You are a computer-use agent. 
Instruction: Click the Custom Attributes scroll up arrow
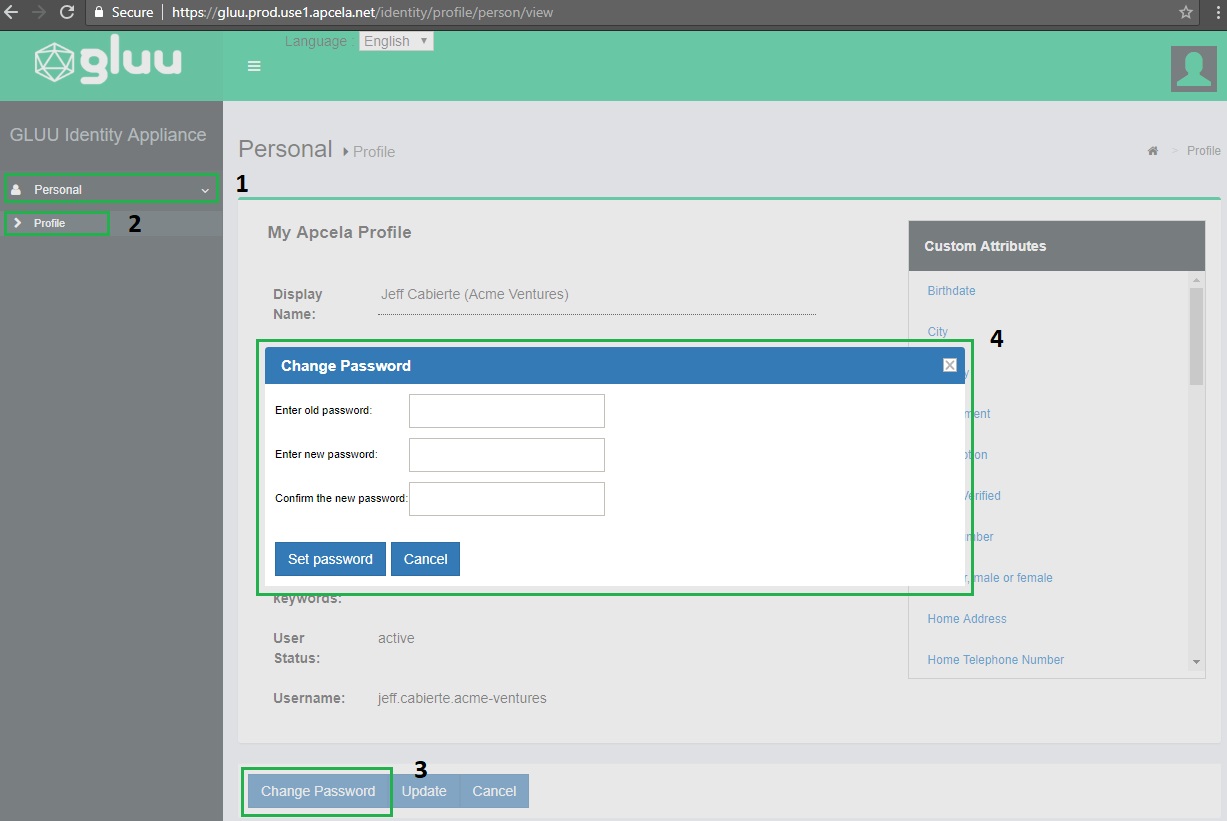(x=1197, y=279)
